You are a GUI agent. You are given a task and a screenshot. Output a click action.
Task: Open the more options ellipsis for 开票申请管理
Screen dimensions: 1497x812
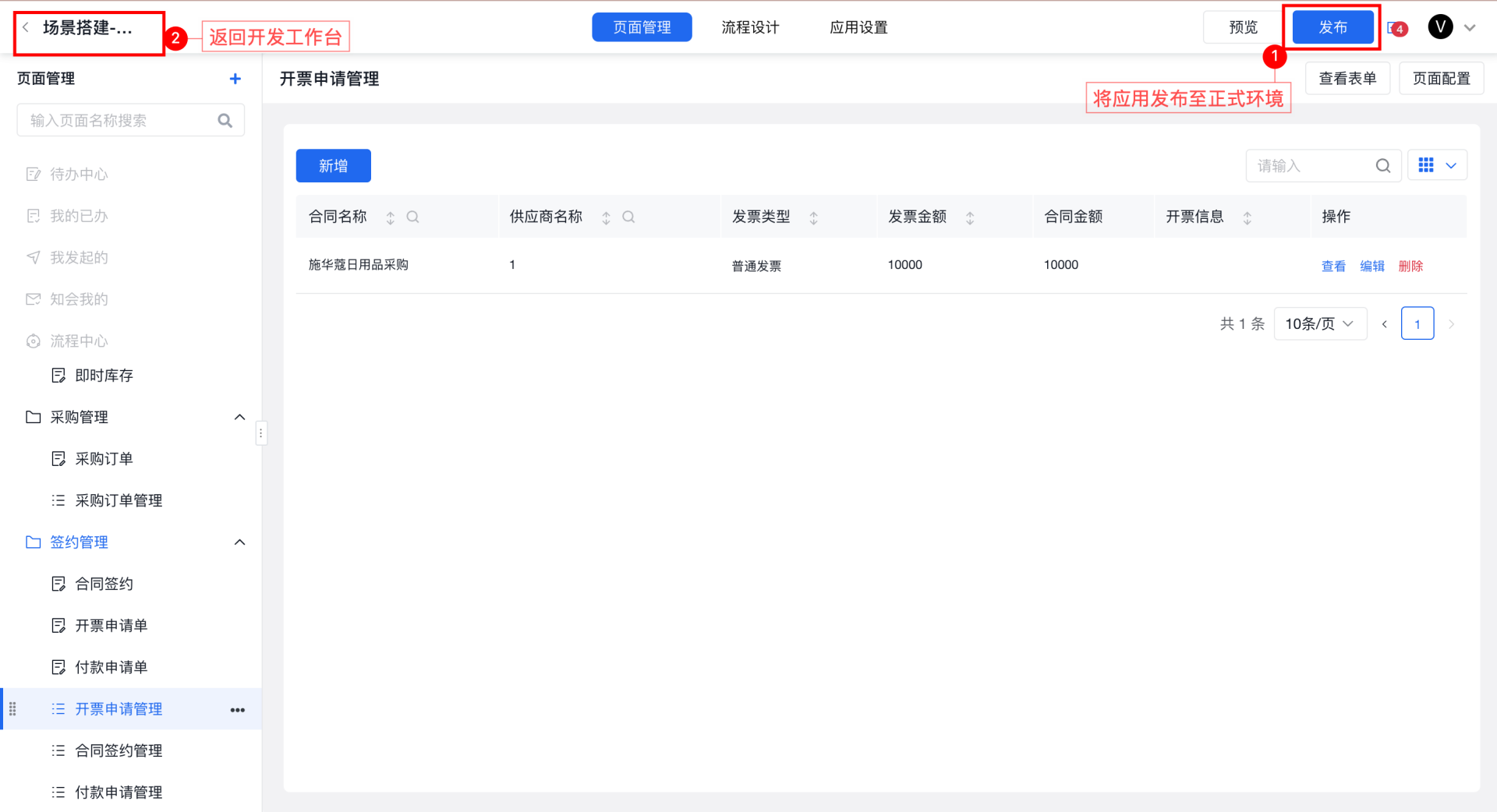(x=238, y=710)
